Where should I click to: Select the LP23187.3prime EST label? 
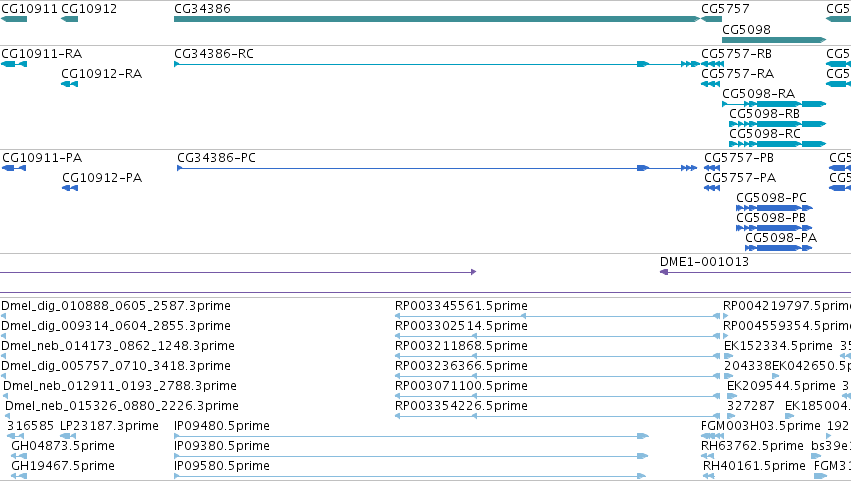[110, 426]
